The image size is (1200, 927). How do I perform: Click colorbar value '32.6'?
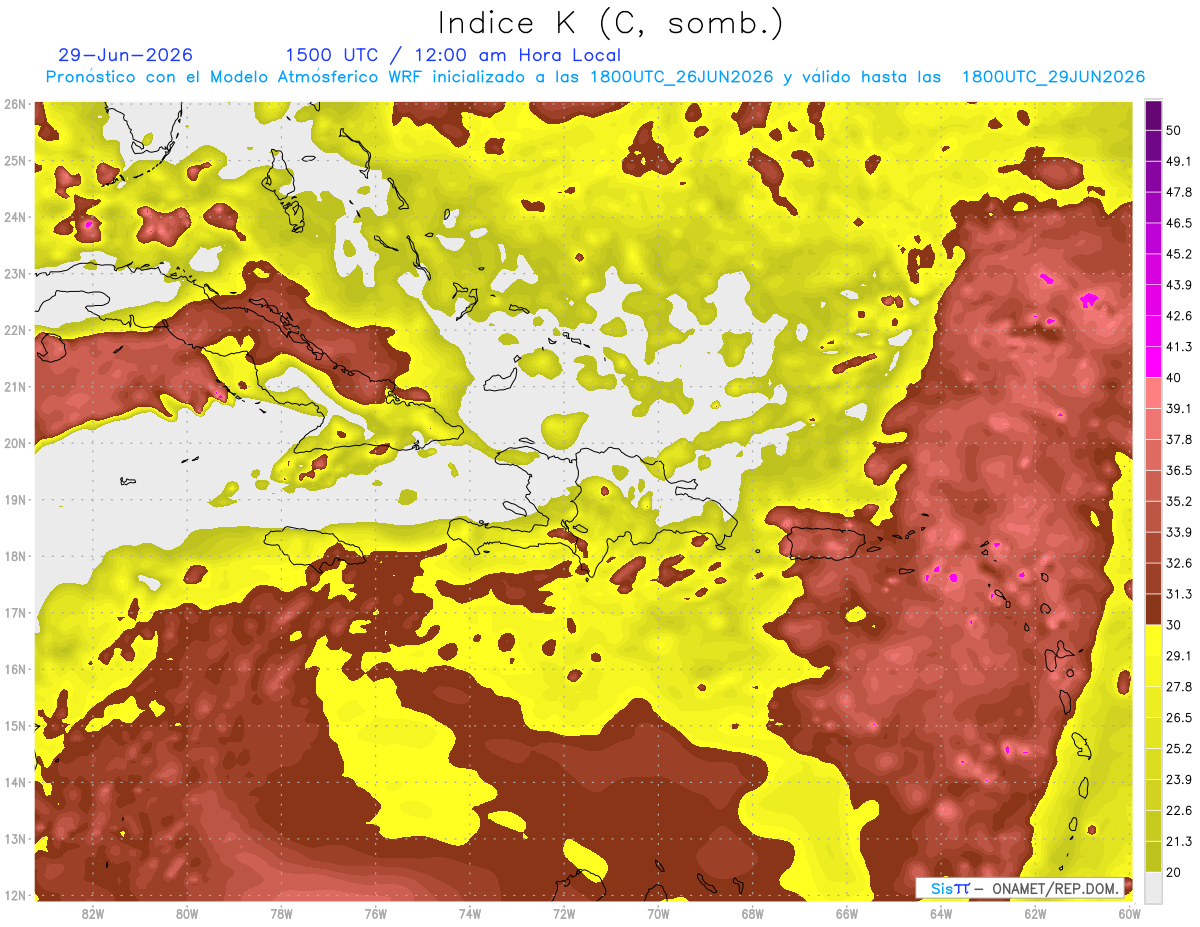[1178, 563]
